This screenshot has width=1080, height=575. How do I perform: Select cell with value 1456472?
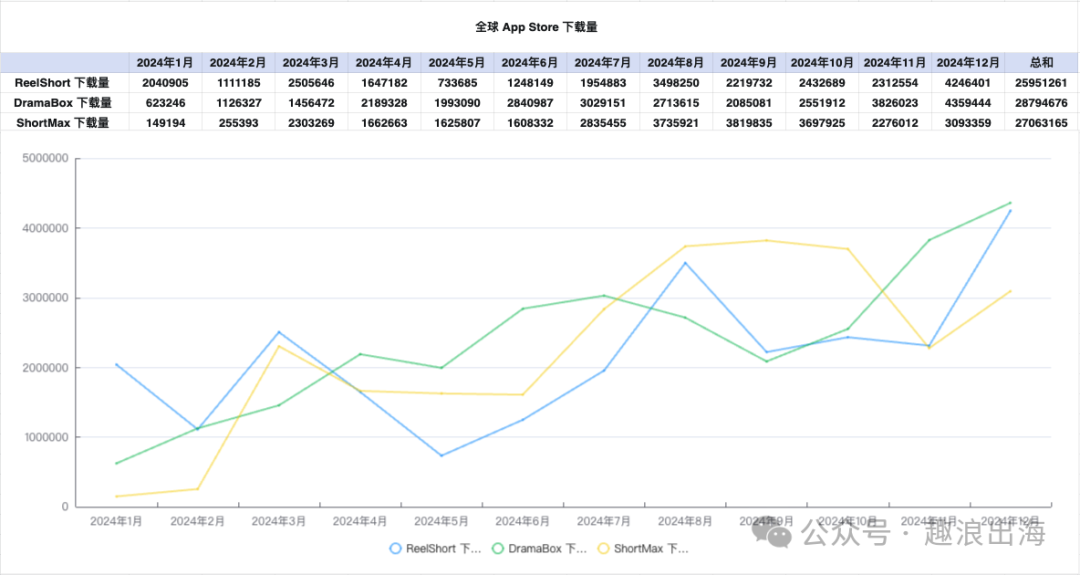pos(311,103)
